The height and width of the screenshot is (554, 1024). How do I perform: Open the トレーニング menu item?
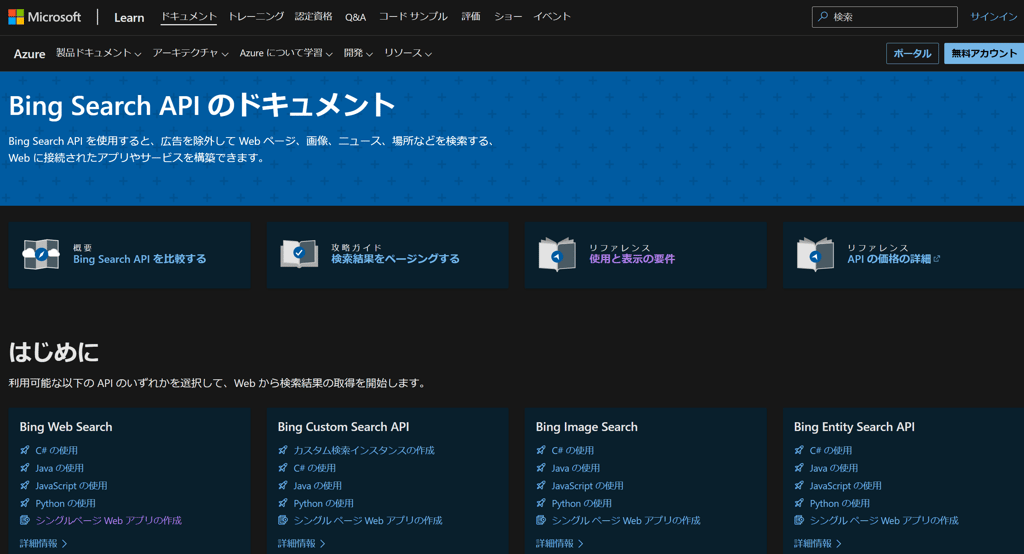coord(256,16)
